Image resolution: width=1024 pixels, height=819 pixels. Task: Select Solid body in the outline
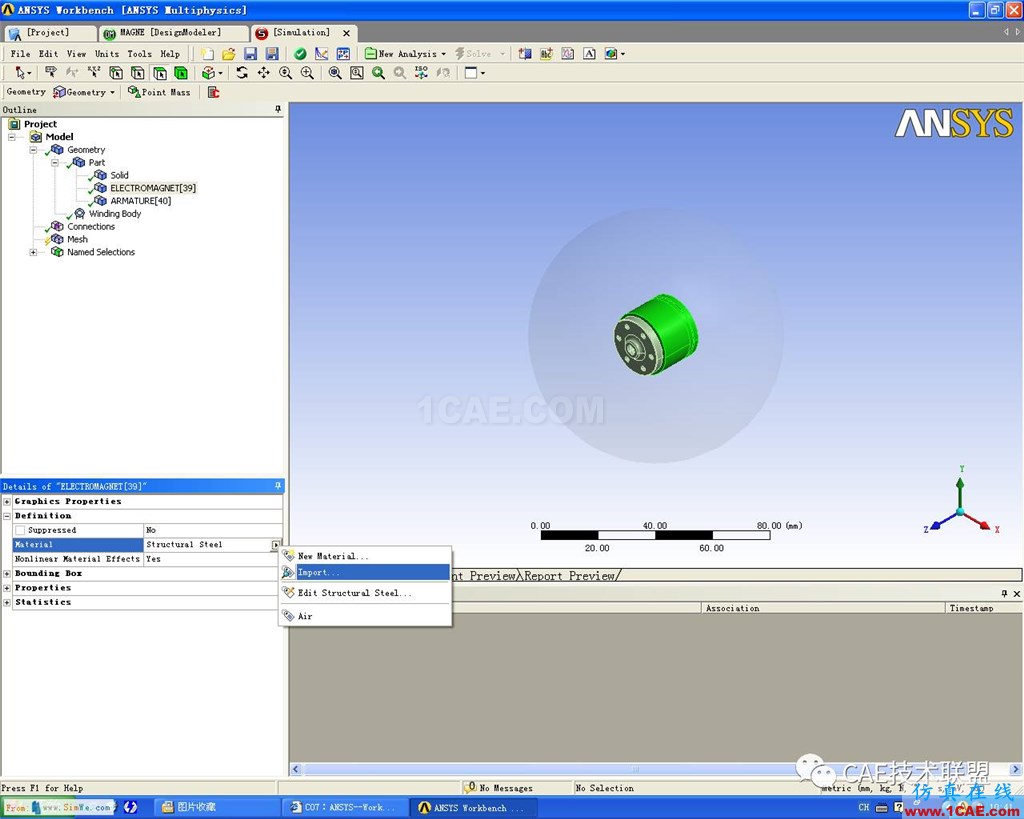[120, 175]
